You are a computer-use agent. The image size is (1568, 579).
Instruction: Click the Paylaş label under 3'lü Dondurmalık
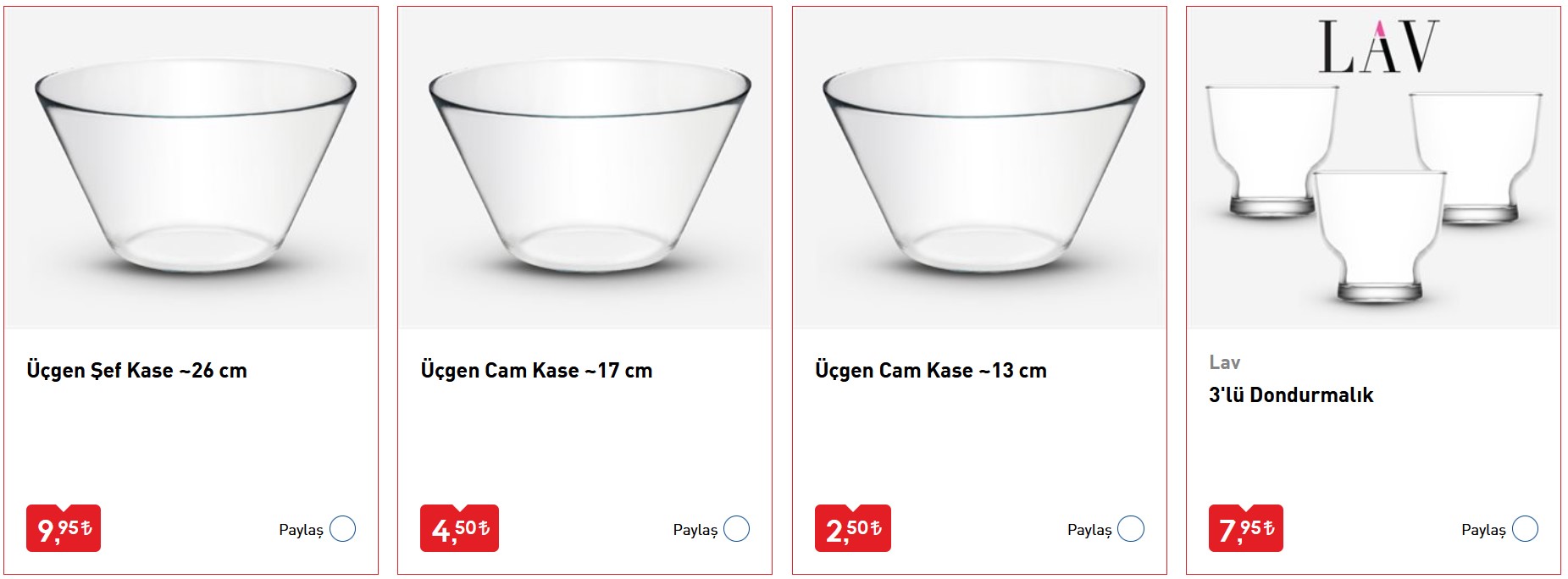point(1482,530)
